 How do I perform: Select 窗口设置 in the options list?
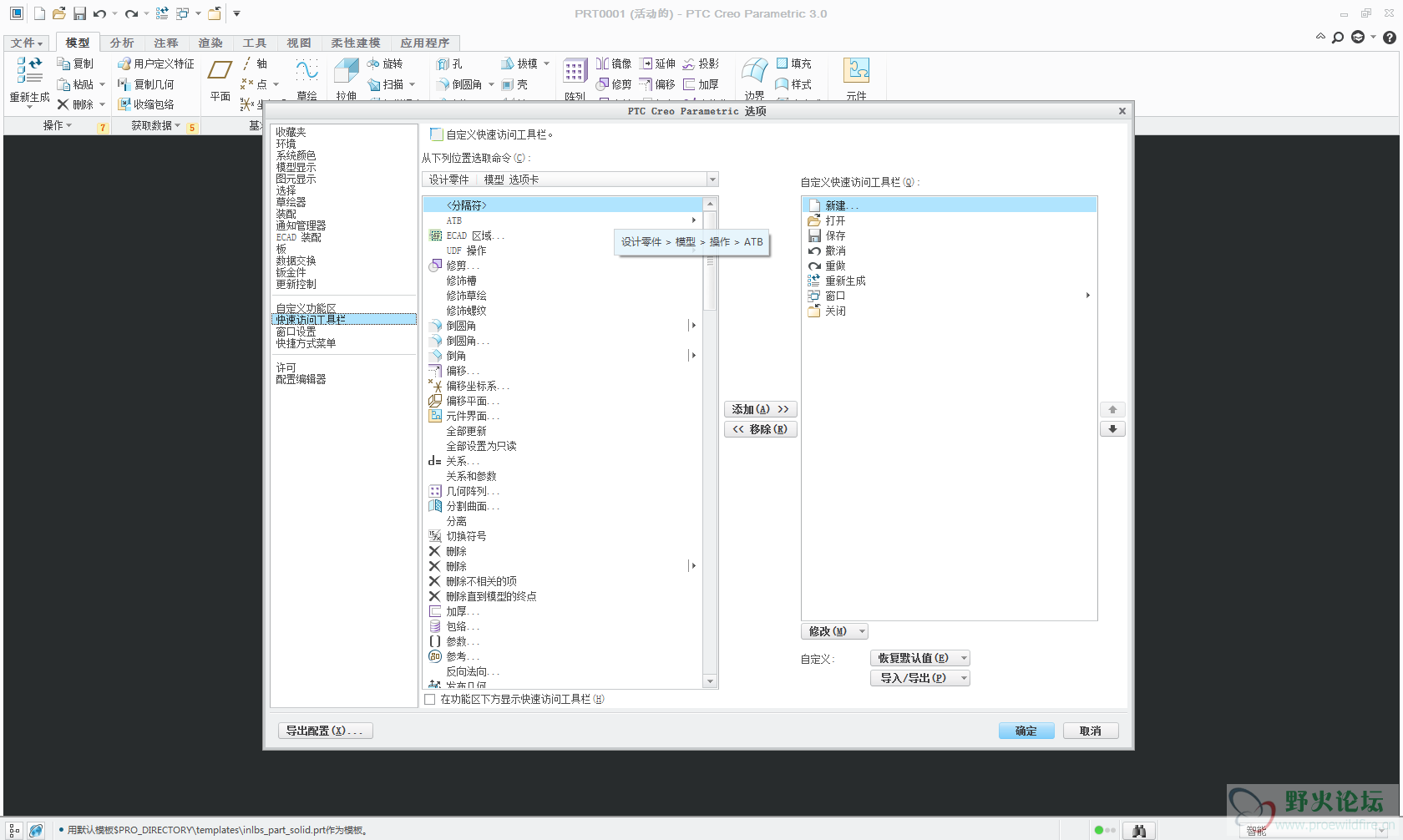tap(296, 331)
